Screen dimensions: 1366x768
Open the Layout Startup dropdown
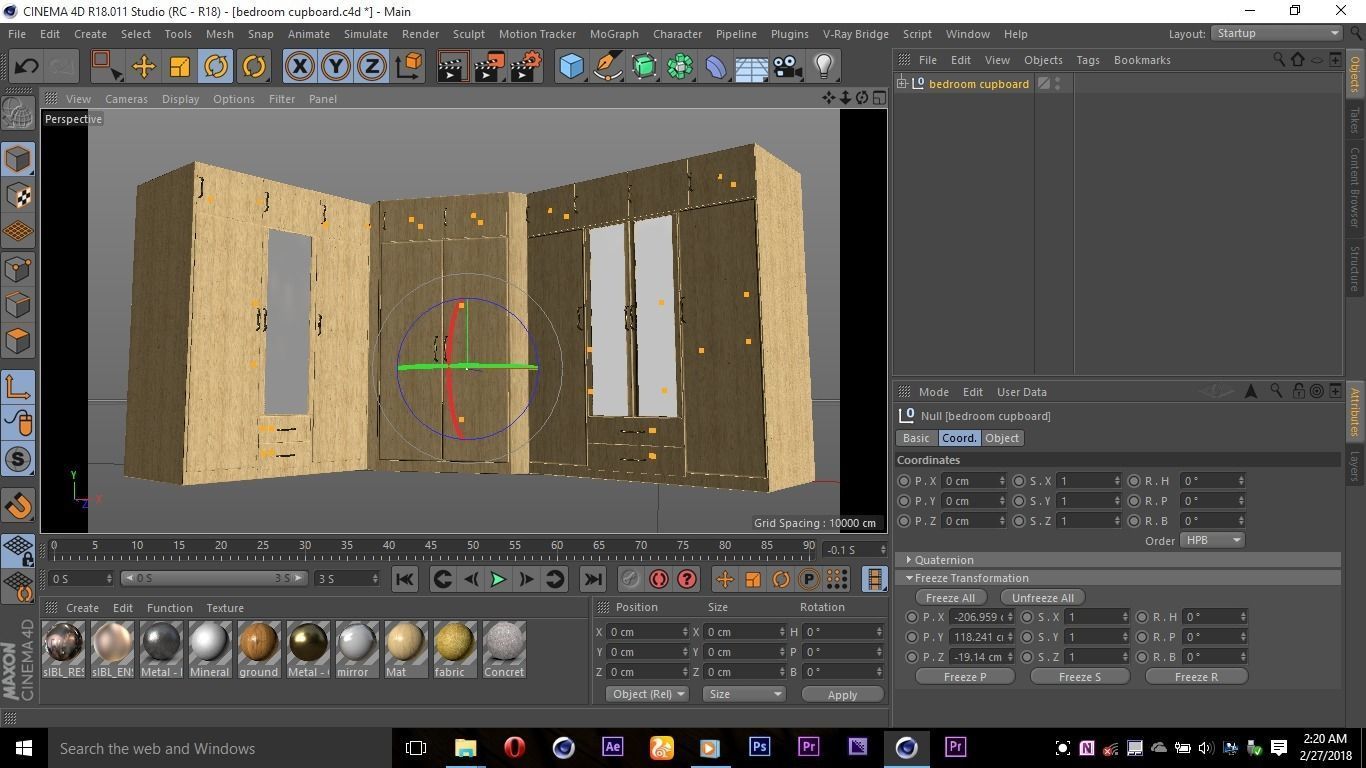[1276, 33]
